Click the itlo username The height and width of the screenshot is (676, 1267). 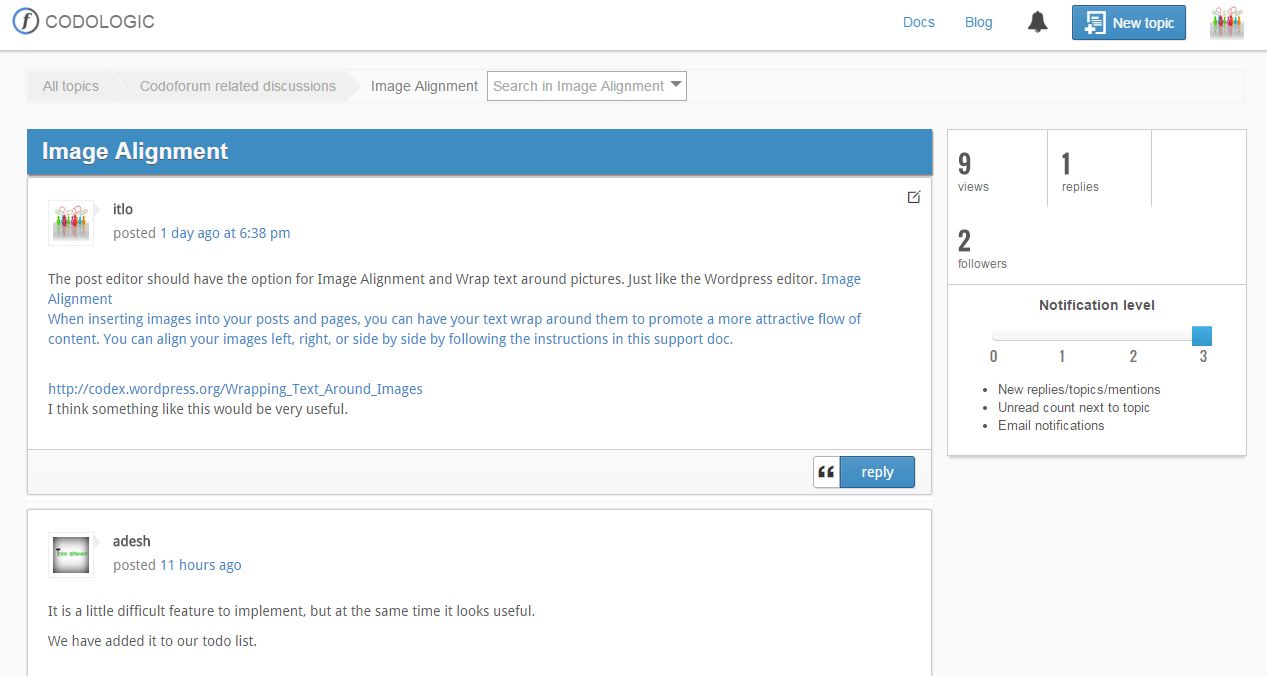pos(123,209)
